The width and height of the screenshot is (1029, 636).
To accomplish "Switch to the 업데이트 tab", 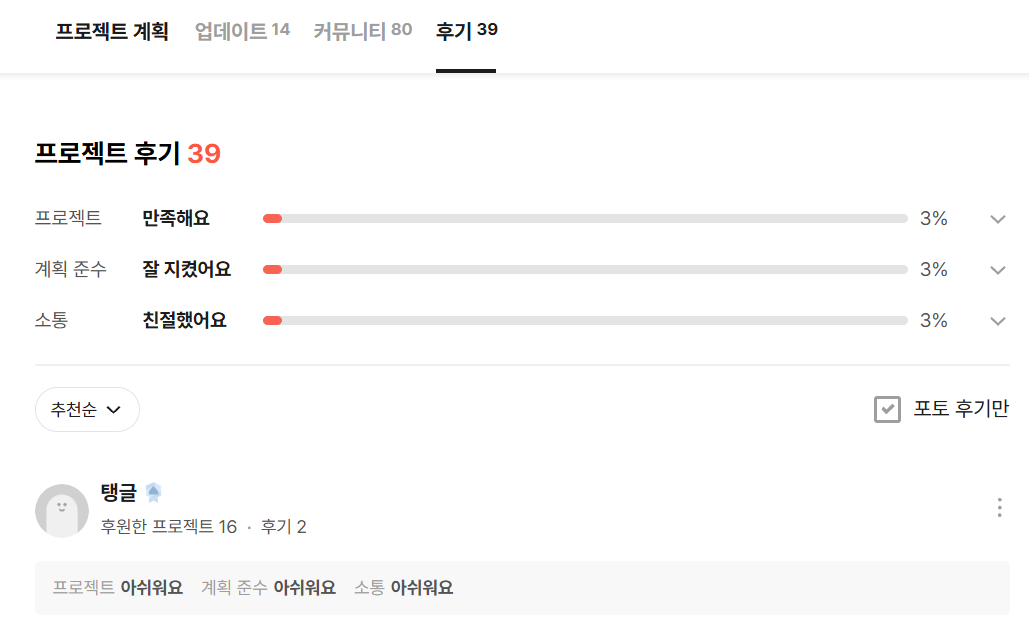I will click(x=242, y=31).
